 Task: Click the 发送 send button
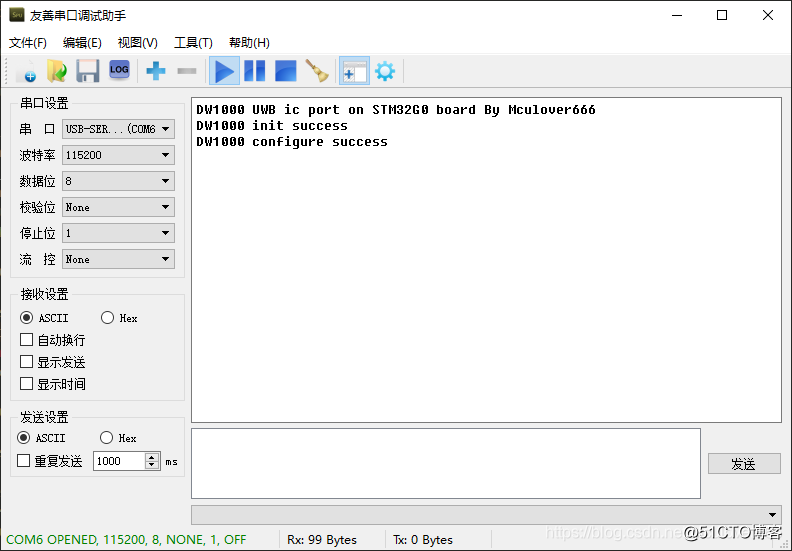coord(744,464)
